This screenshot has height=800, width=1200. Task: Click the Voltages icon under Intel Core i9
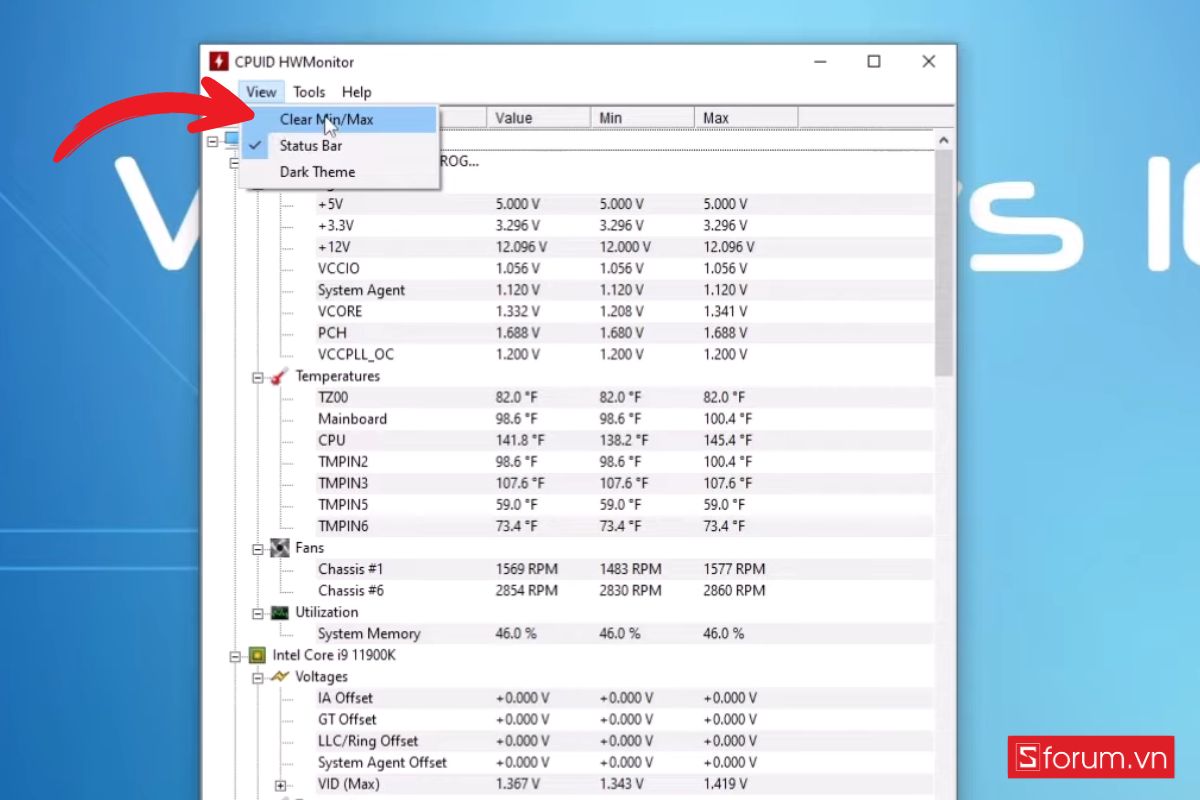coord(279,677)
